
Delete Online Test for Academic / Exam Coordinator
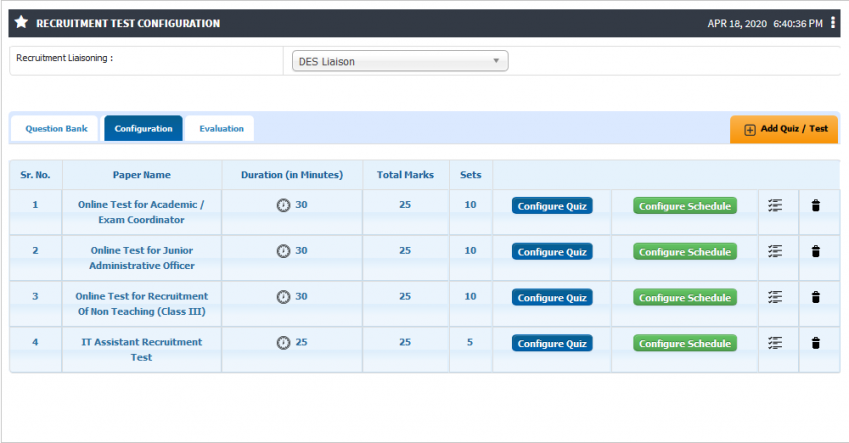(815, 205)
